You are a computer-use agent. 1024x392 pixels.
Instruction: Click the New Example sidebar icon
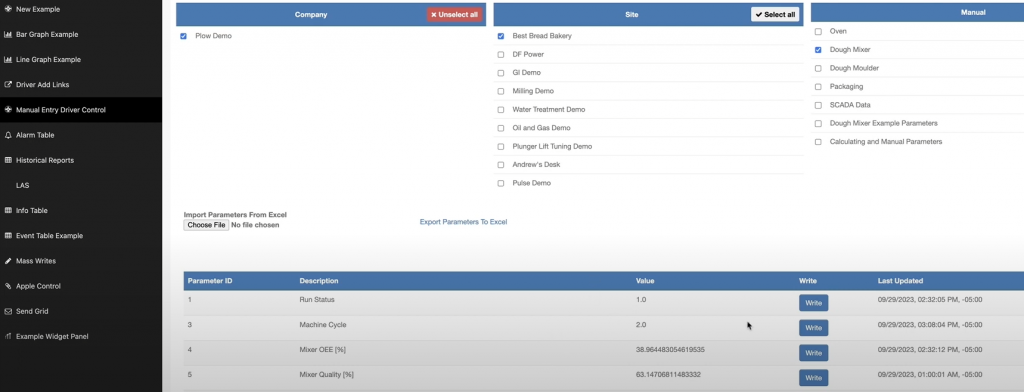[x=8, y=9]
